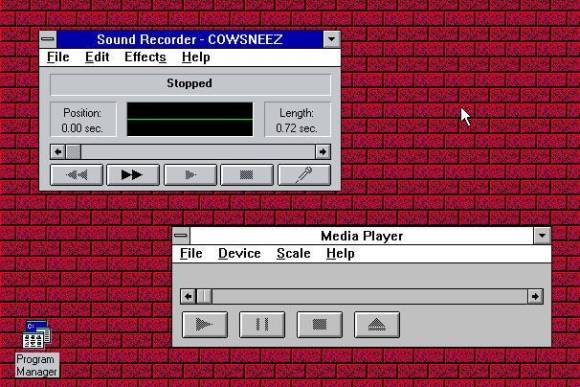Open the Device menu in Media Player
The width and height of the screenshot is (580, 387).
[239, 253]
